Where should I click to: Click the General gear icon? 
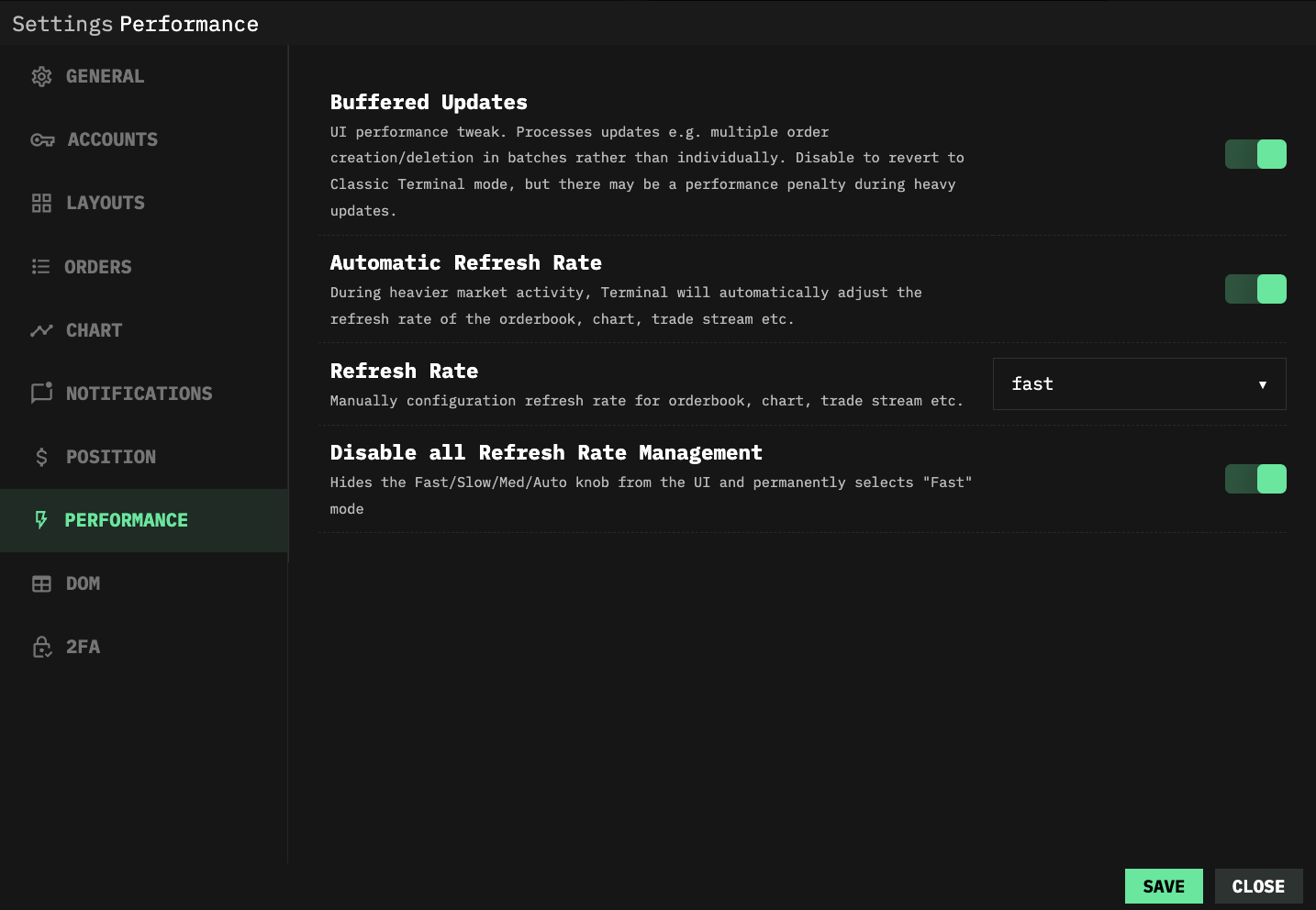(x=41, y=77)
